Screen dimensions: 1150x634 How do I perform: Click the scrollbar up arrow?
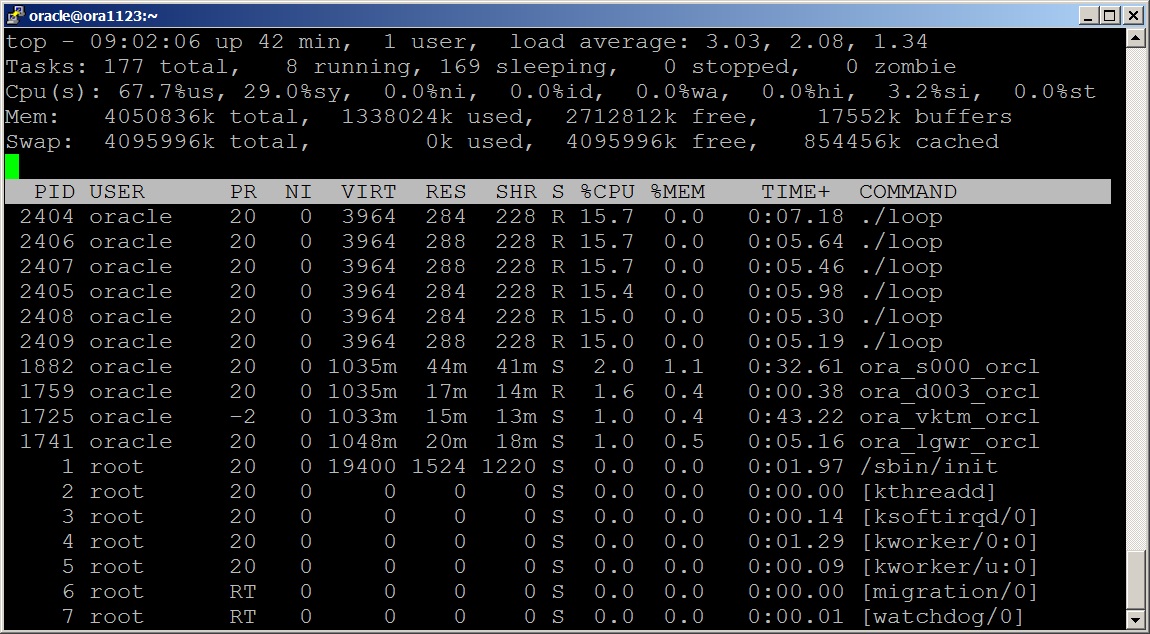1134,39
